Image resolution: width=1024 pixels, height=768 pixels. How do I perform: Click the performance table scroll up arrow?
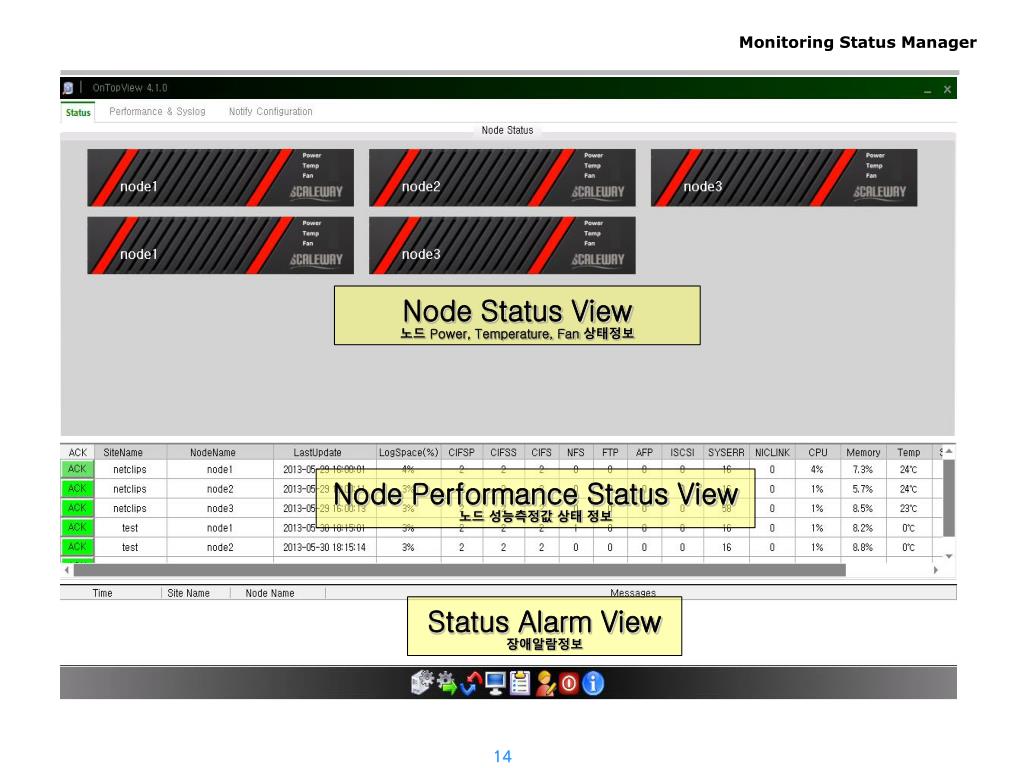(x=949, y=451)
